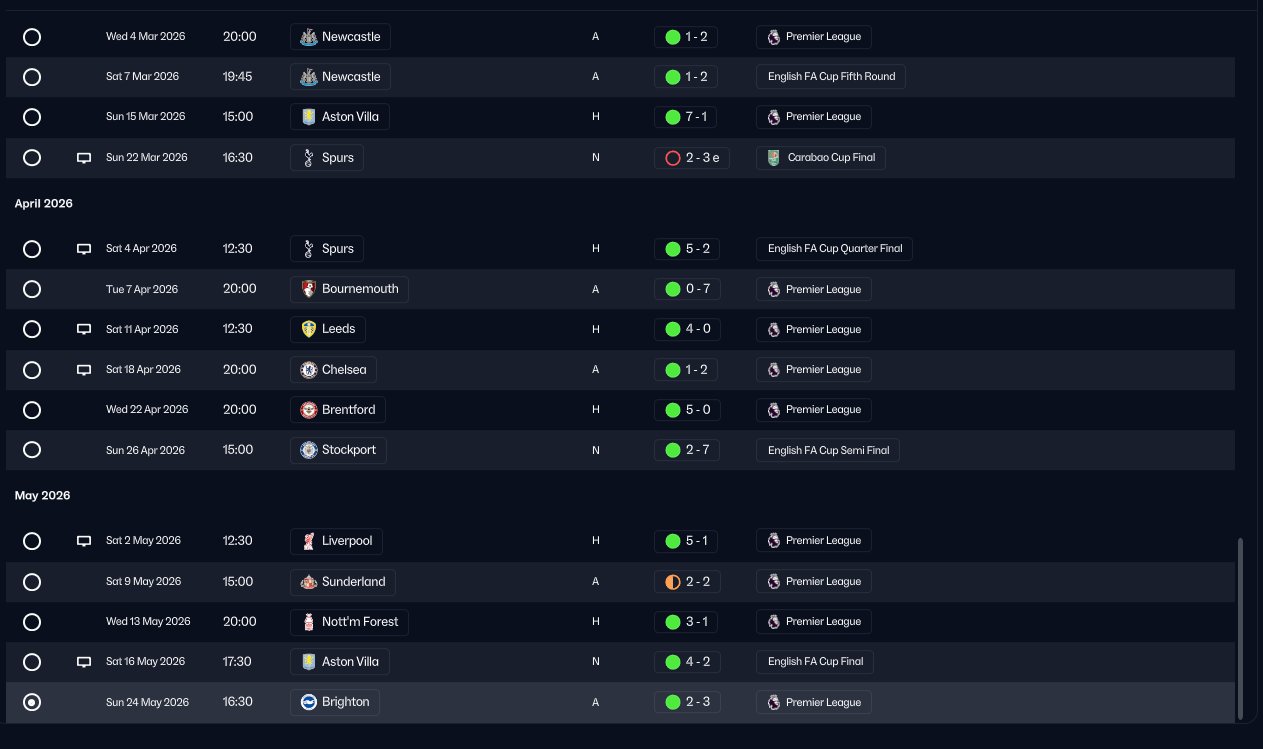Select the radio button for Brighton fixture

coord(32,702)
